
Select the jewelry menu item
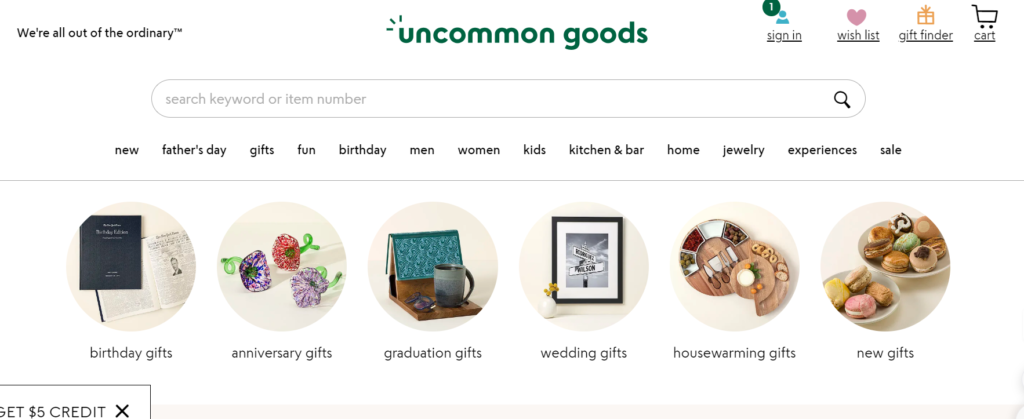pyautogui.click(x=743, y=150)
